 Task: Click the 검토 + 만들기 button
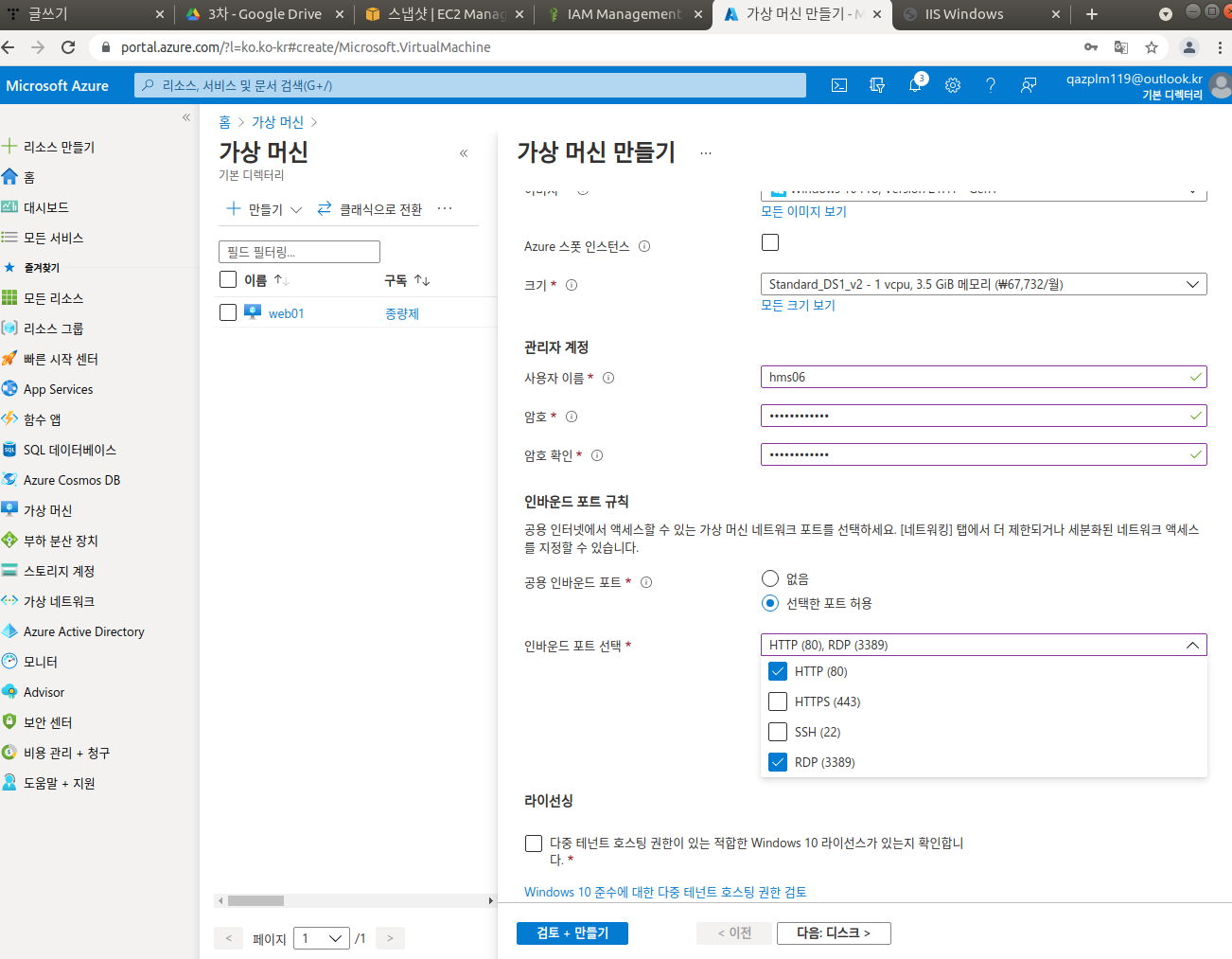click(572, 933)
